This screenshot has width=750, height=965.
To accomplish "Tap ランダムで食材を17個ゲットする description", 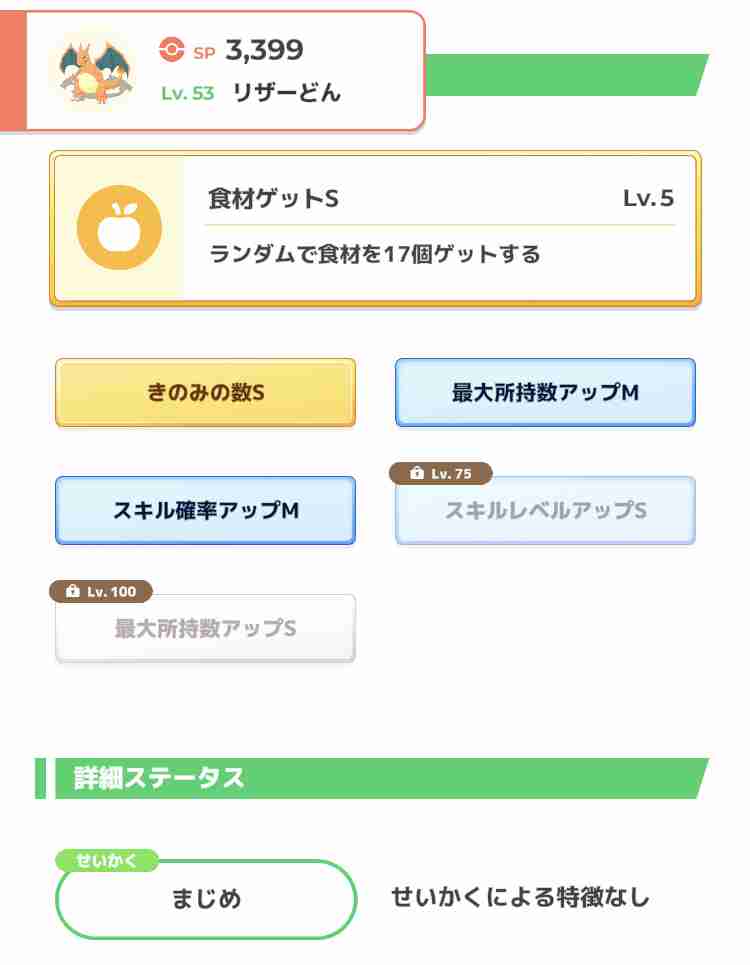I will pyautogui.click(x=375, y=254).
